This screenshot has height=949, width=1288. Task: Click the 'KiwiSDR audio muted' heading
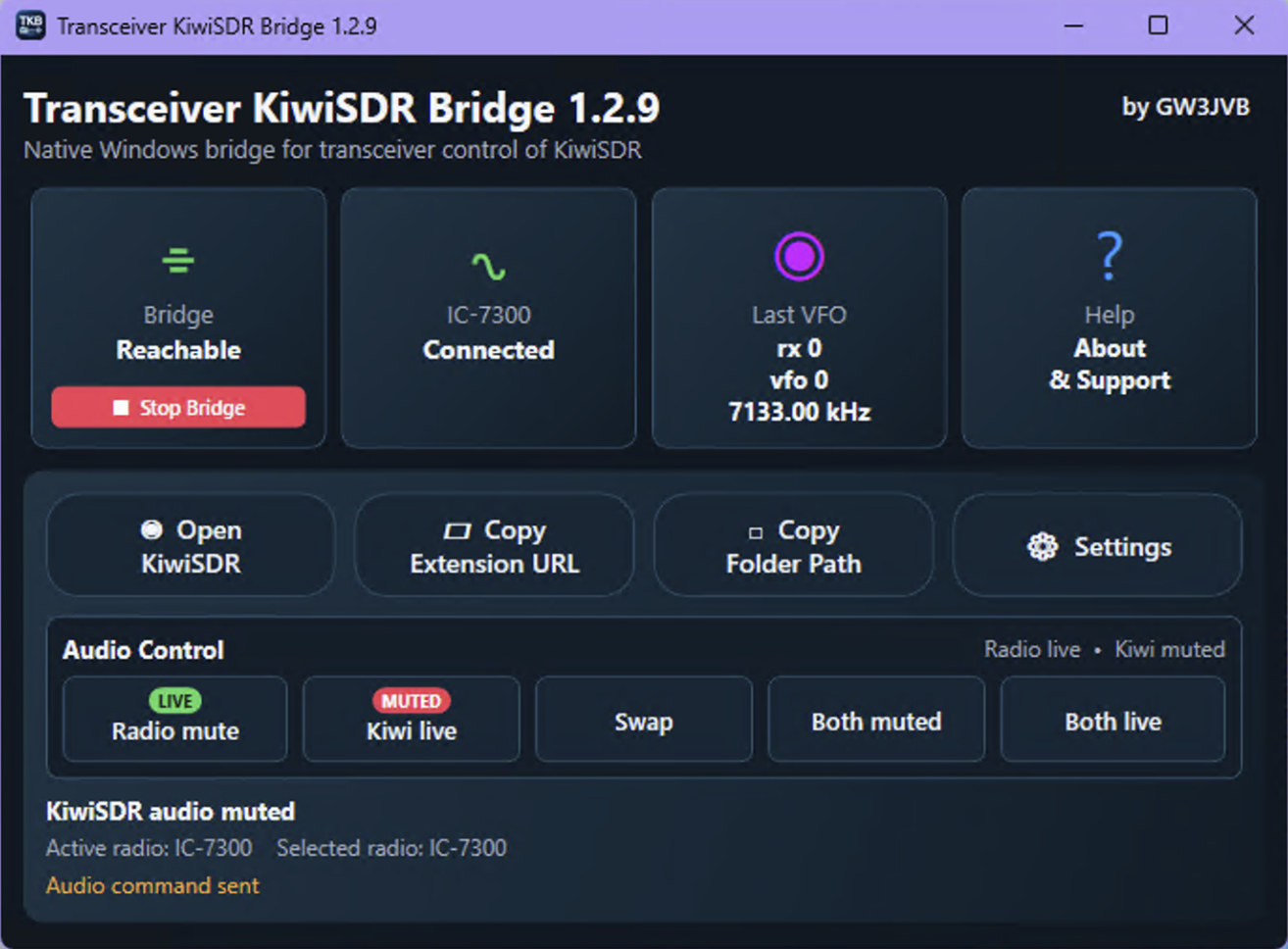171,811
